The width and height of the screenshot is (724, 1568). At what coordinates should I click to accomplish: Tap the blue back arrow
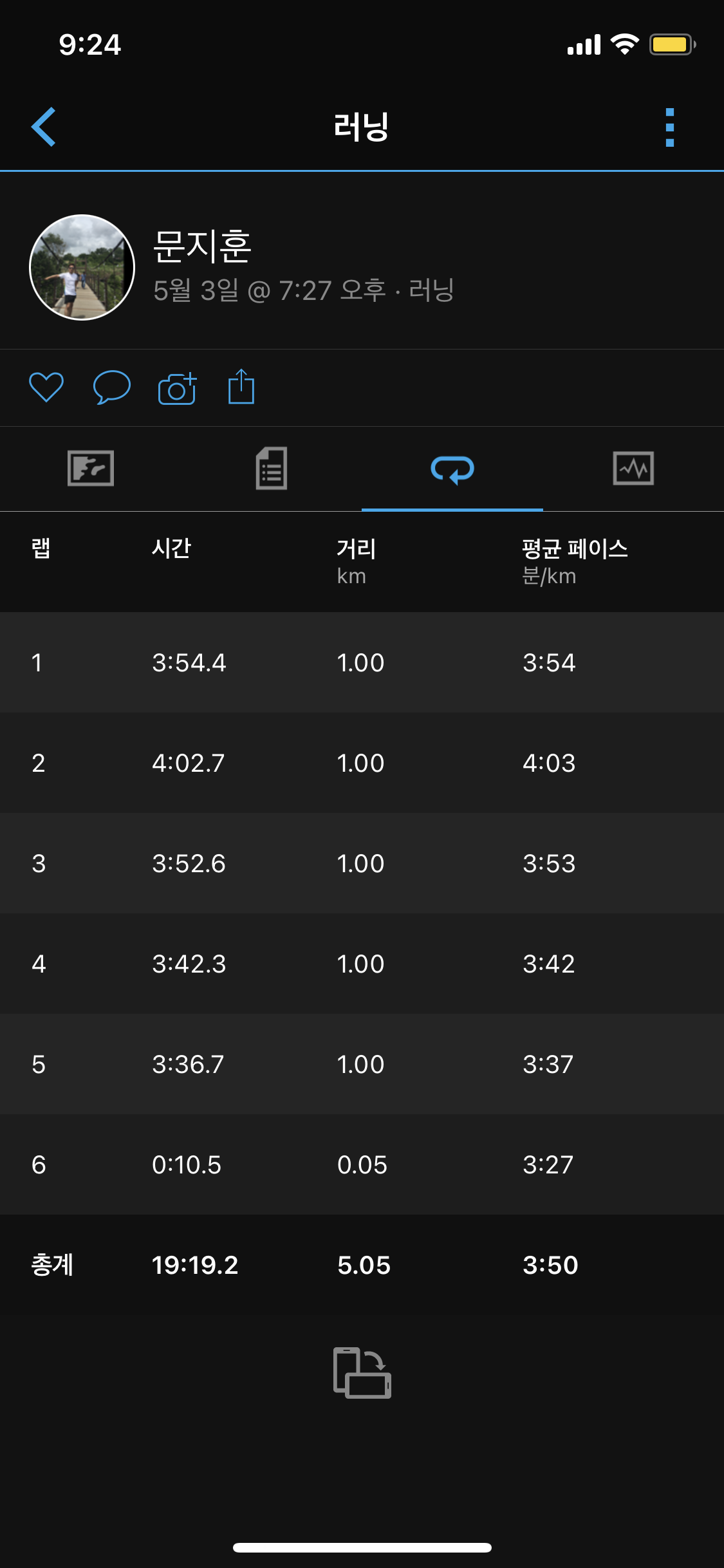44,127
